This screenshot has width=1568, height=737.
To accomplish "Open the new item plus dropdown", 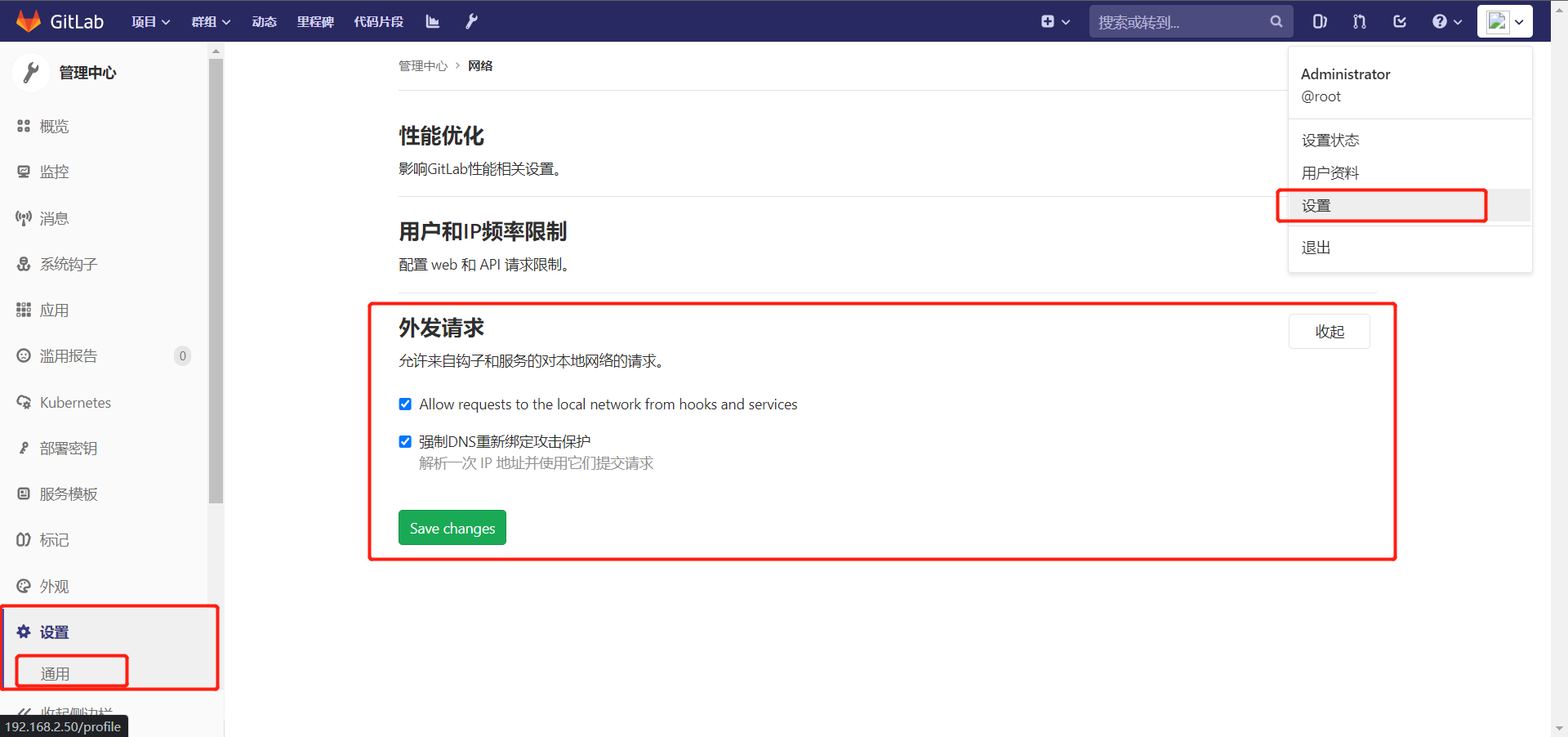I will (1055, 21).
